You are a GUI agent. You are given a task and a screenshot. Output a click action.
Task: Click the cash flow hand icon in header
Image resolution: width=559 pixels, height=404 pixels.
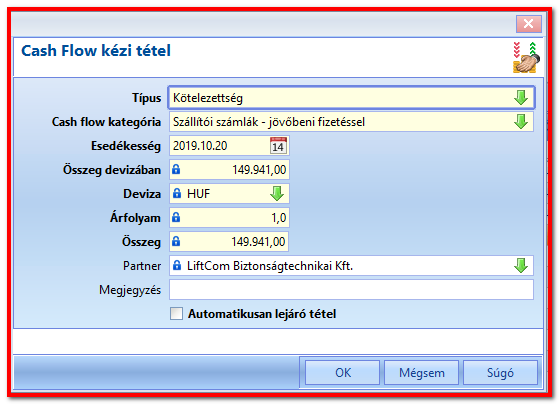point(526,57)
